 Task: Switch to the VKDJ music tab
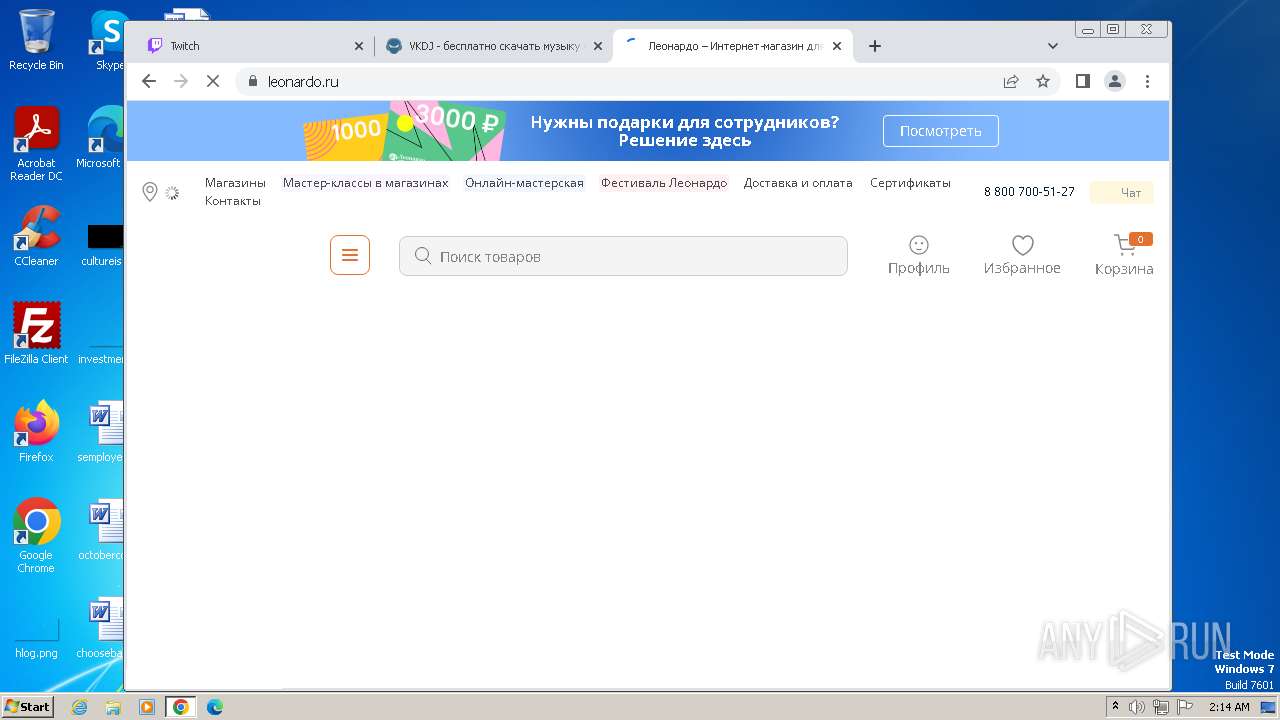[x=495, y=46]
